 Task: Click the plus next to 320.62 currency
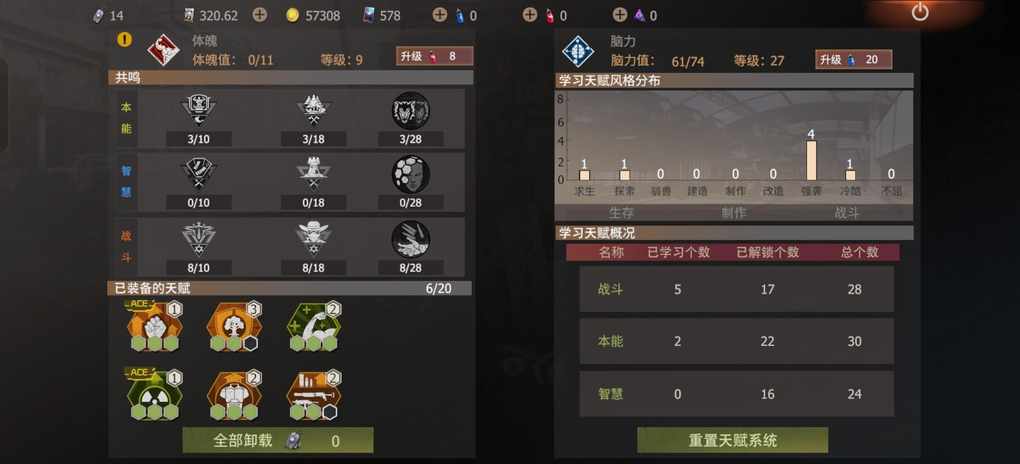click(260, 15)
